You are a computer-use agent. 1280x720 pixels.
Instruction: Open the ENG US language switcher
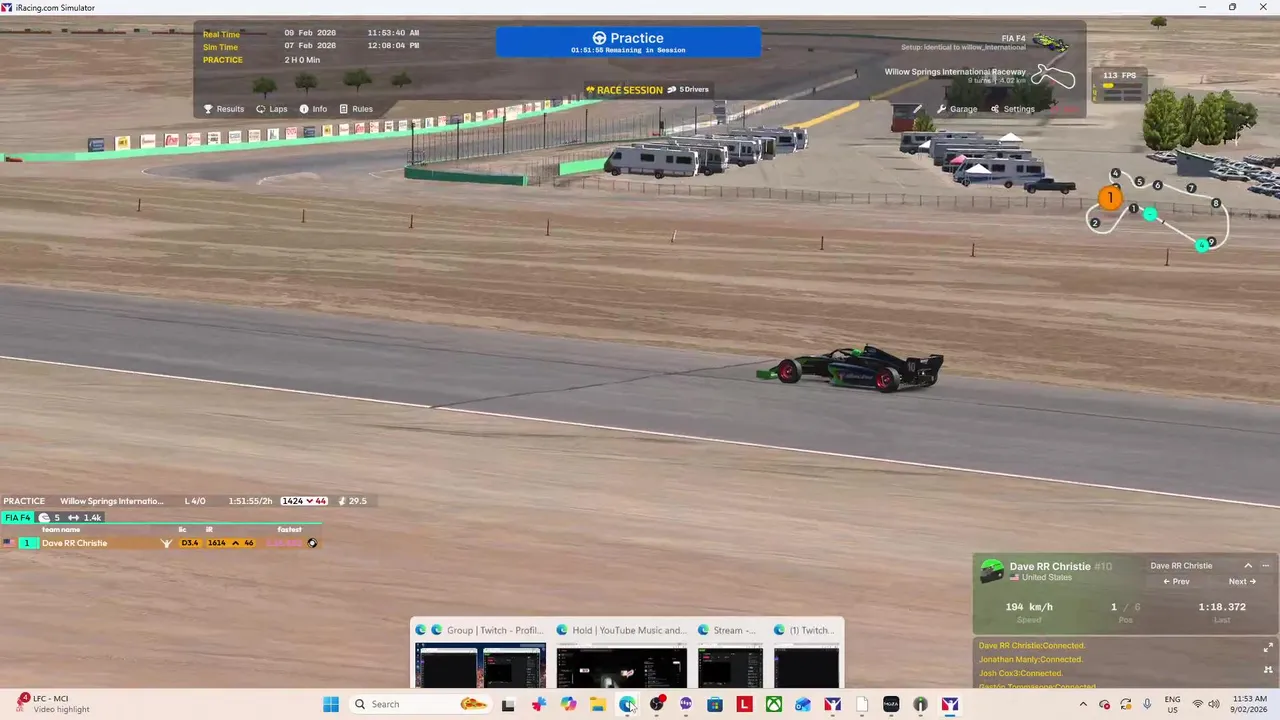tap(1172, 704)
